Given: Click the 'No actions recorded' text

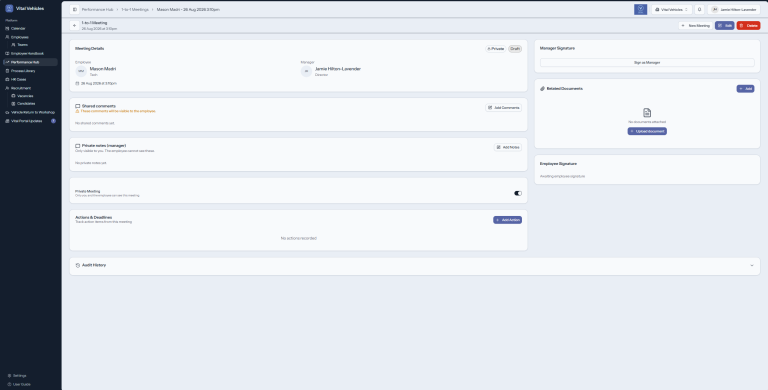Looking at the screenshot, I should pos(299,238).
